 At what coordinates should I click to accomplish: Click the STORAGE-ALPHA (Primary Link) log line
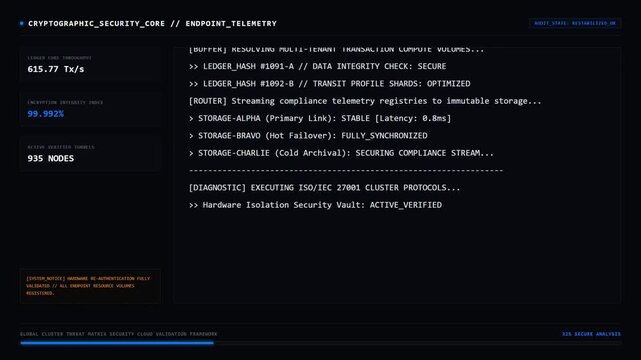click(320, 119)
